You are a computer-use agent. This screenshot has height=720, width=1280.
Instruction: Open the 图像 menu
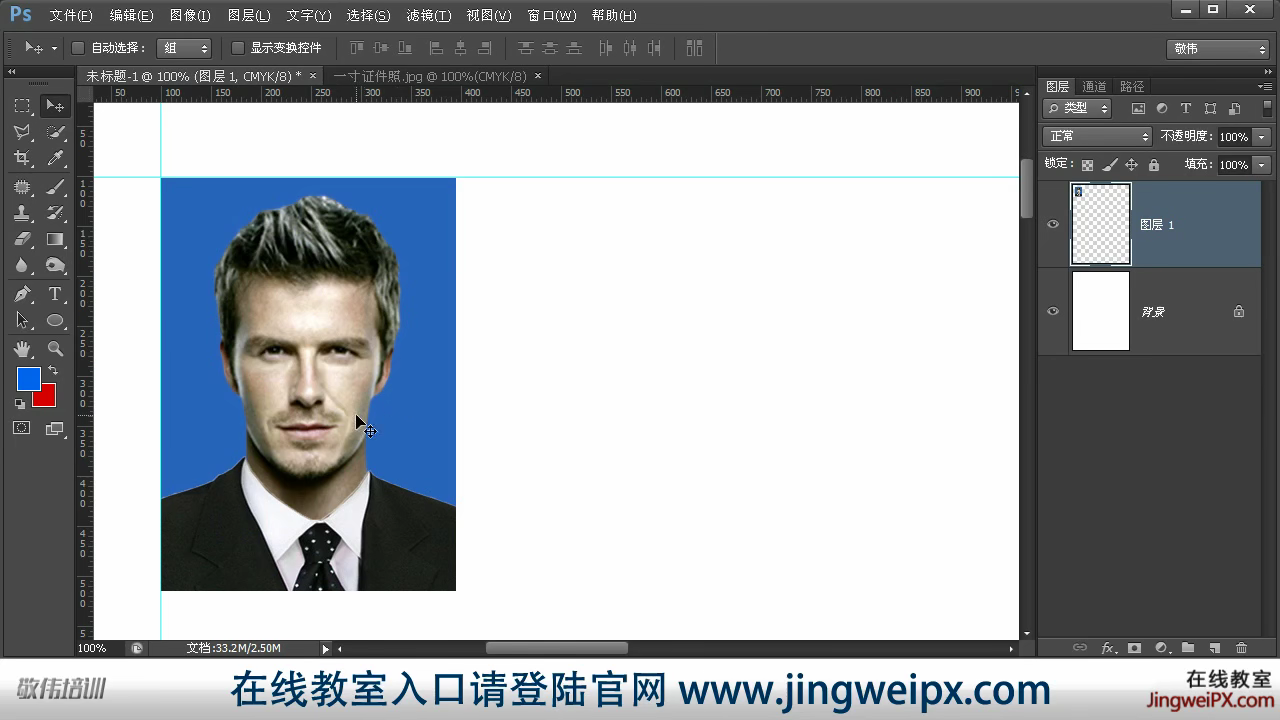(x=190, y=16)
